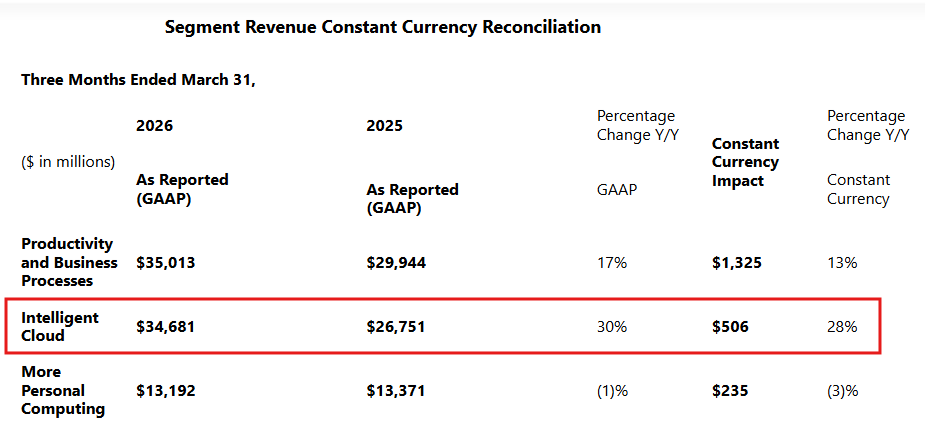The height and width of the screenshot is (433, 926).
Task: Click the ($ in millions) label
Action: click(x=68, y=162)
